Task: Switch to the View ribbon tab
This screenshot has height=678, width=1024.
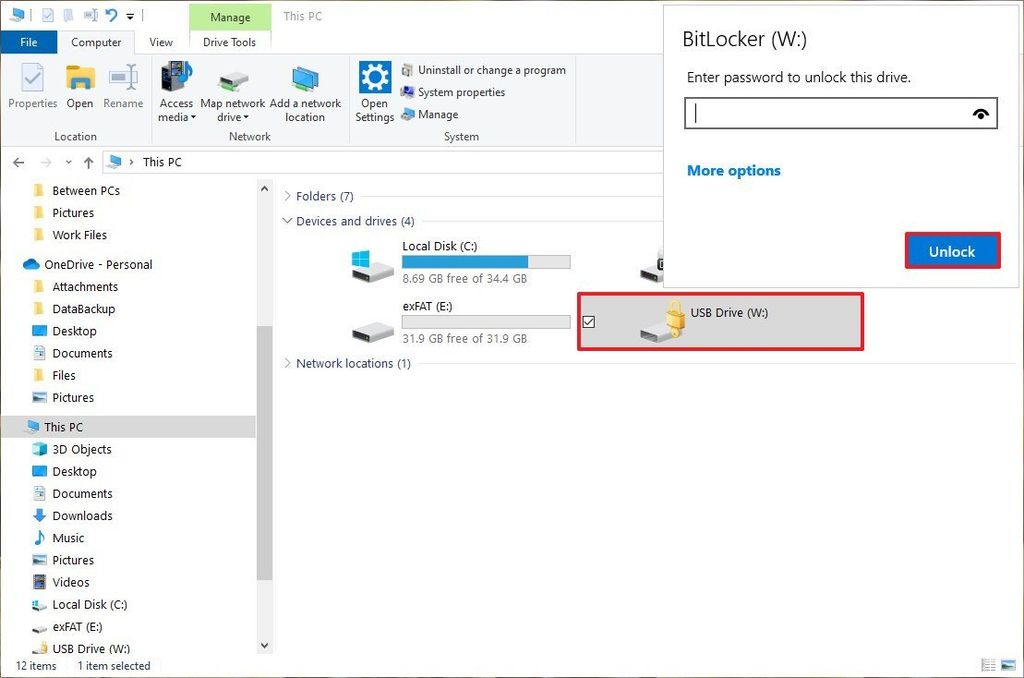Action: pyautogui.click(x=160, y=42)
